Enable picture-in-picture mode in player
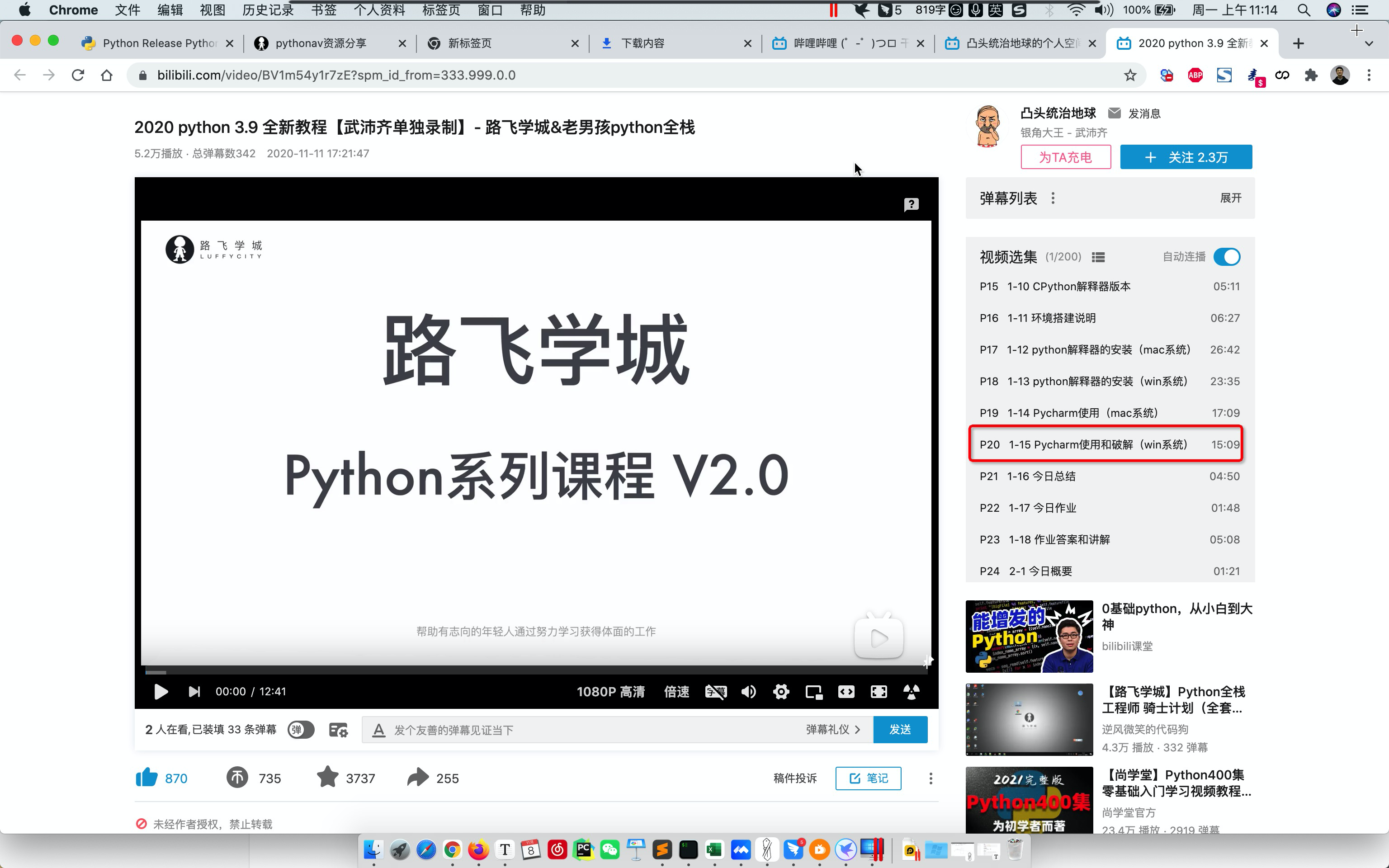The image size is (1389, 868). 813,691
